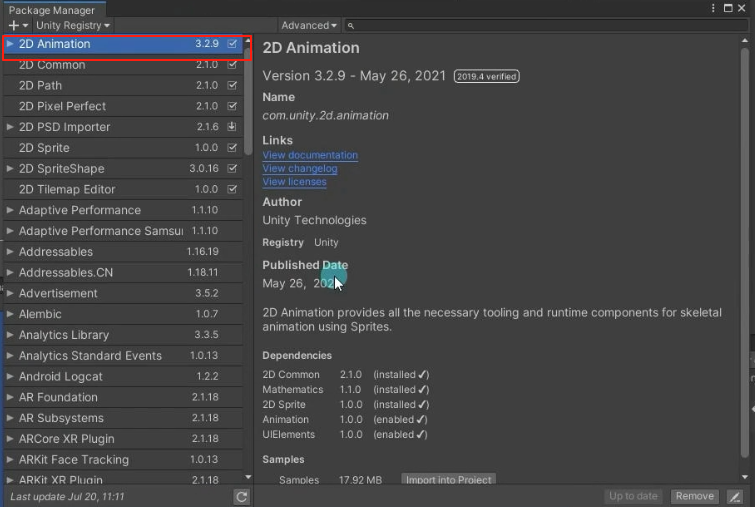Screen dimensions: 755x507
Task: Click the Animation dependency entry
Action: (x=345, y=419)
